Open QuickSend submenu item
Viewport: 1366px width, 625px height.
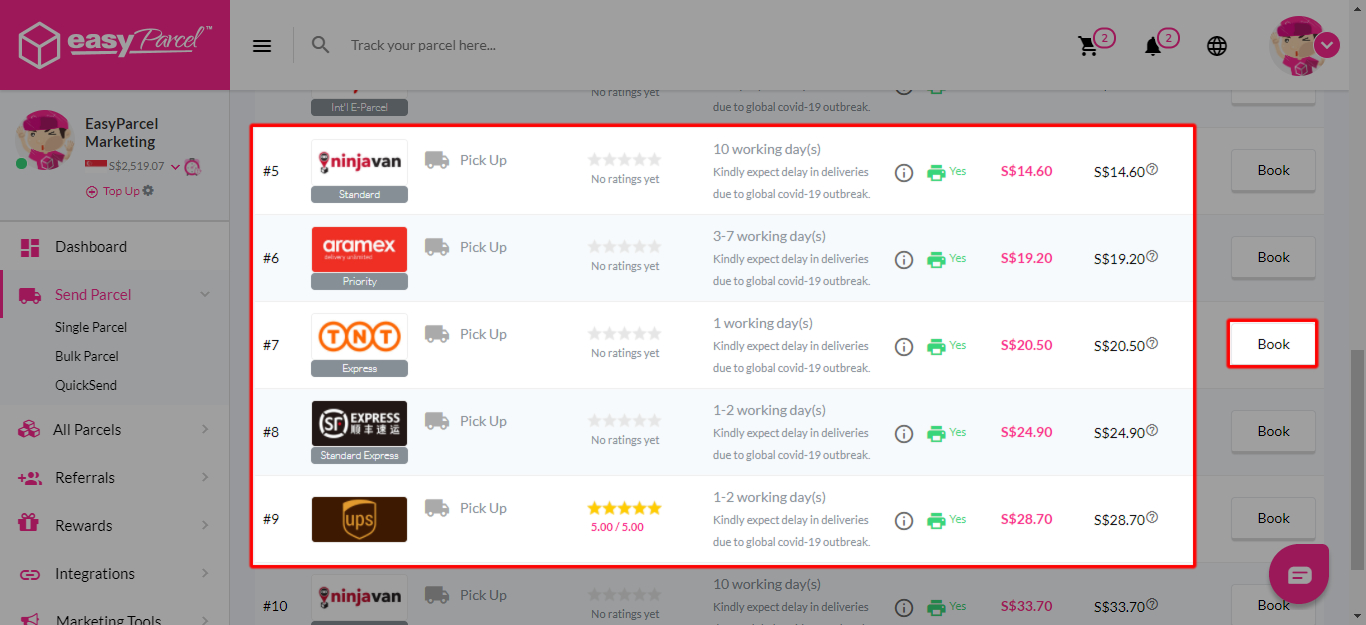[86, 385]
